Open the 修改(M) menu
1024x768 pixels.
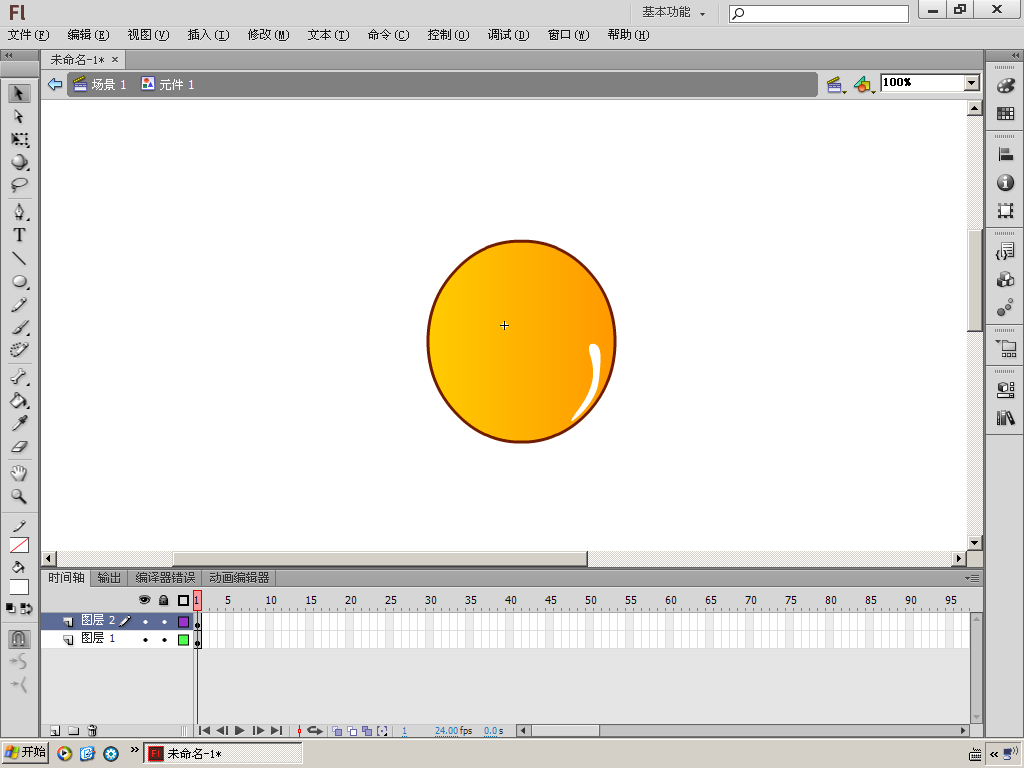(268, 35)
